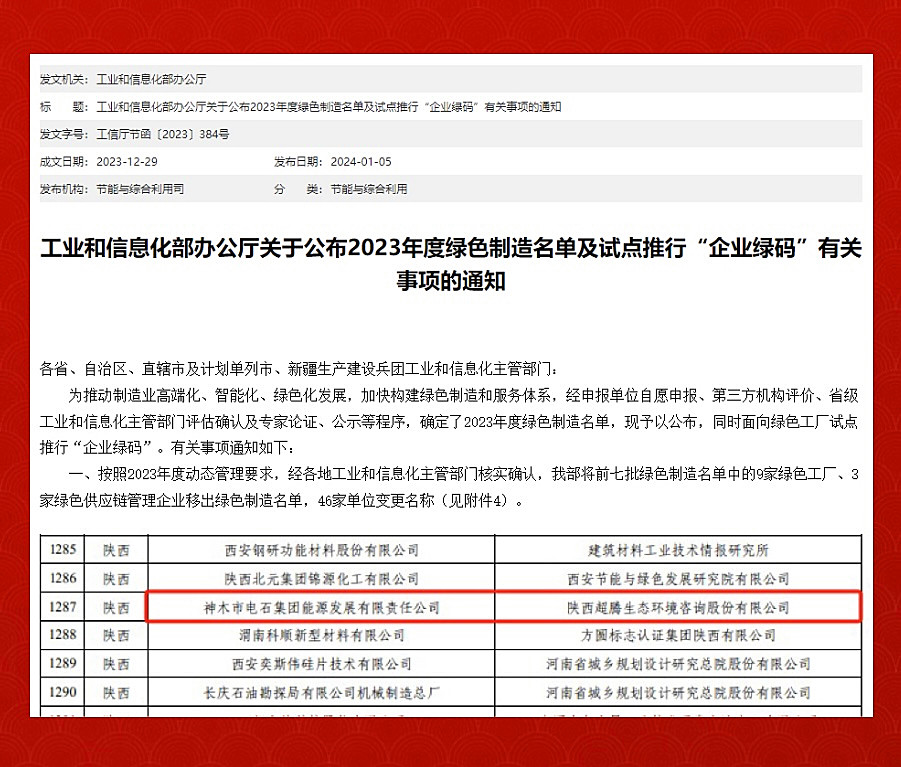Click the paragraph starting 一、按照2023年度
This screenshot has width=901, height=767.
click(x=450, y=488)
